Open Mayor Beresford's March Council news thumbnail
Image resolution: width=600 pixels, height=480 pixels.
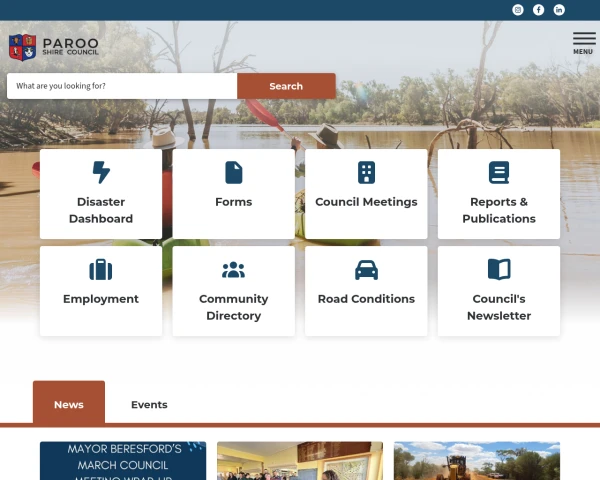click(123, 460)
